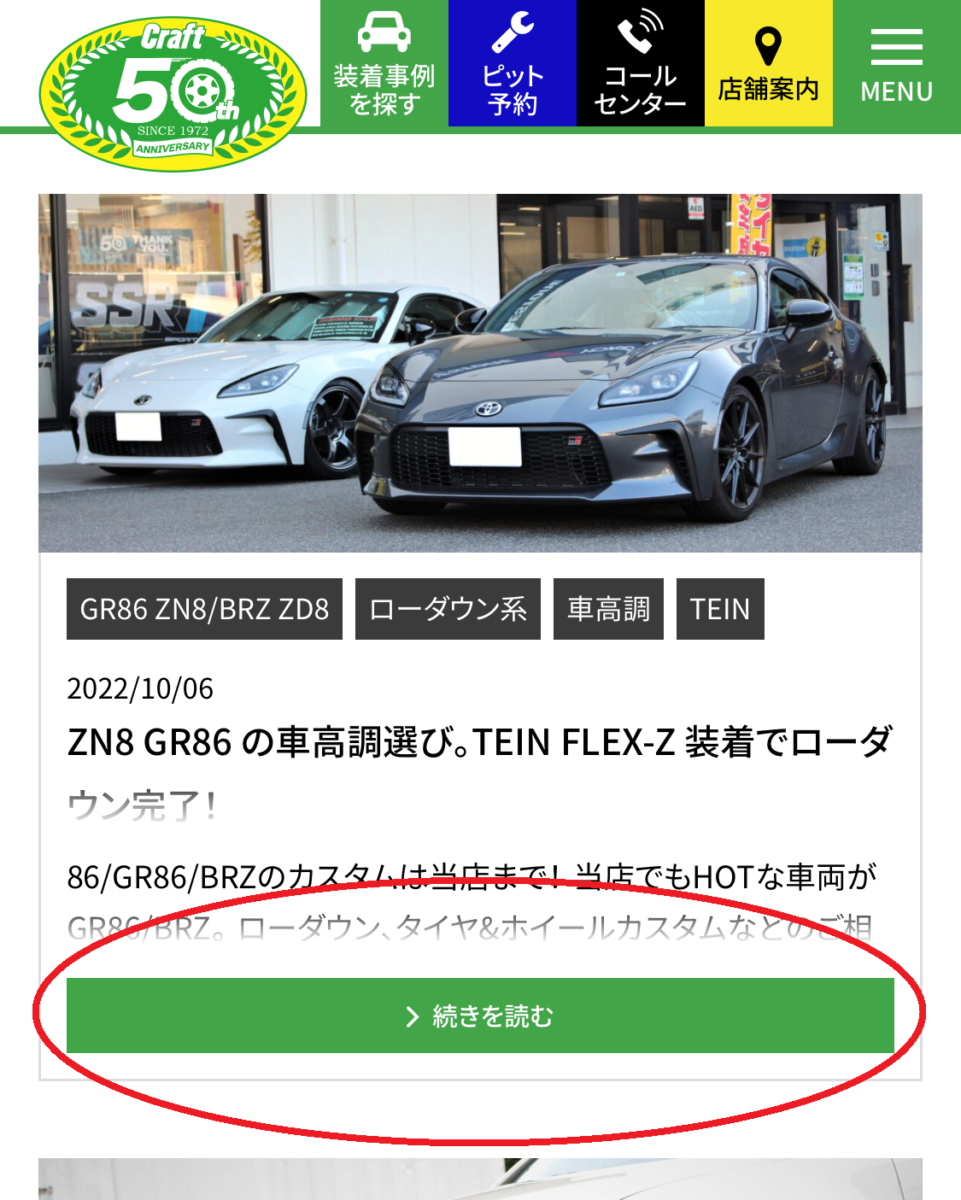Select the 店舗案内 navigation label

[x=768, y=89]
